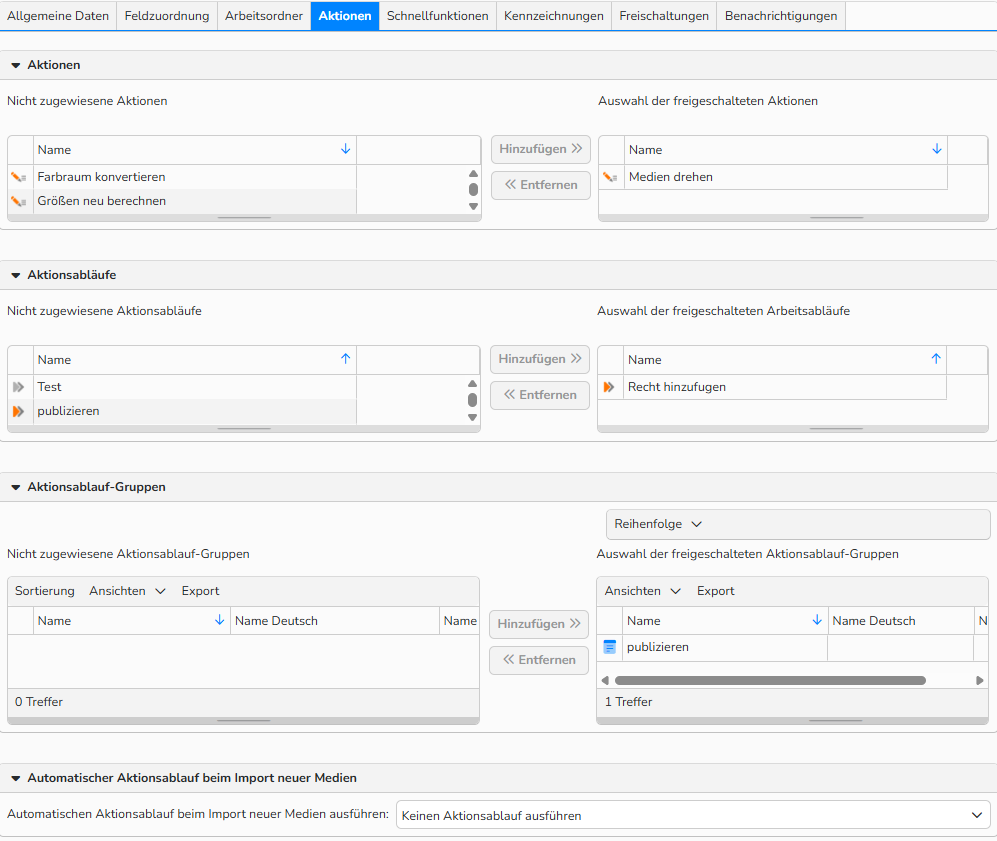Collapse the Aktionsabläufe section
The height and width of the screenshot is (841, 997).
[x=16, y=275]
